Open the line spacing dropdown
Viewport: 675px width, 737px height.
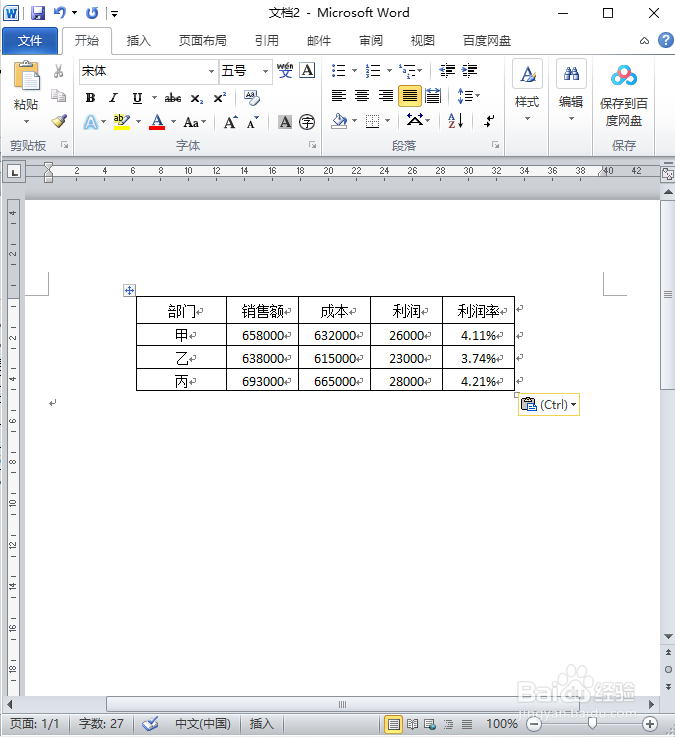click(x=469, y=96)
